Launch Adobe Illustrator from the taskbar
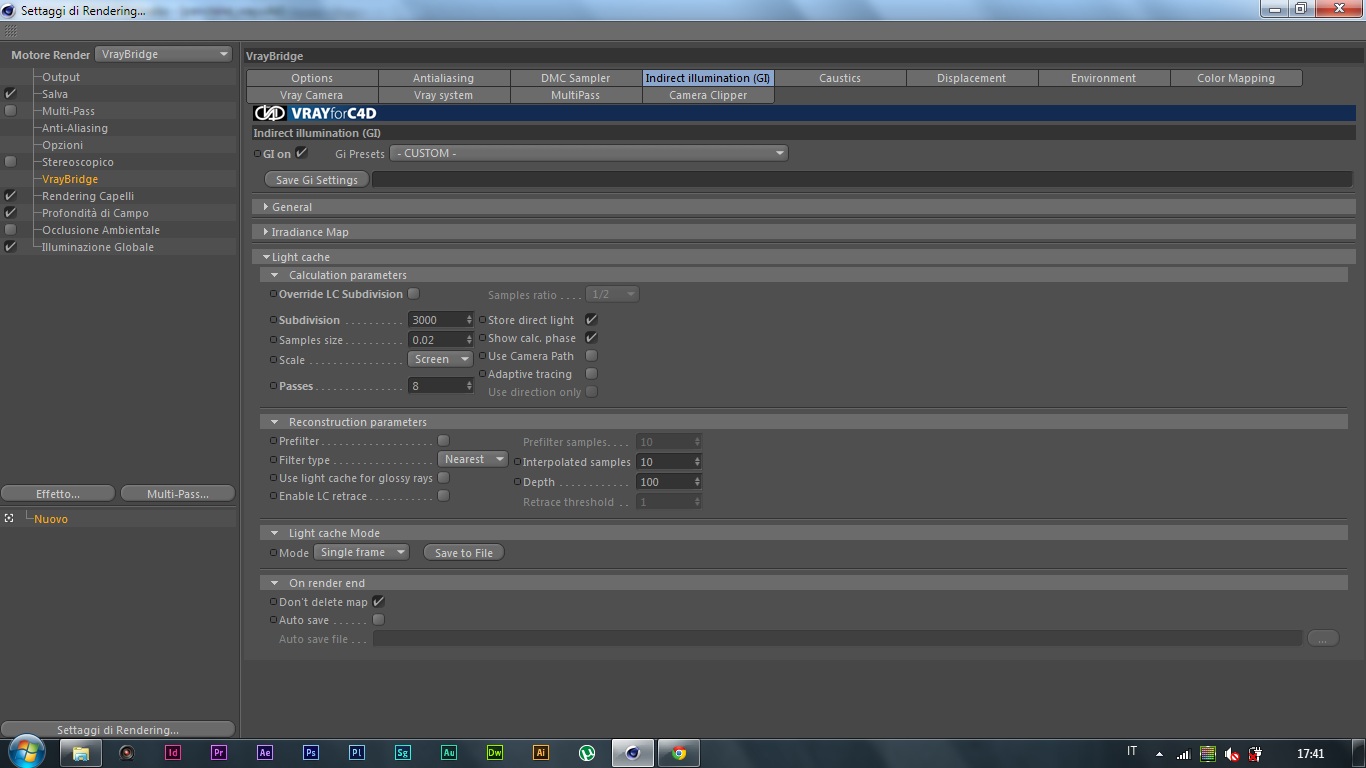Image resolution: width=1366 pixels, height=768 pixels. (x=541, y=753)
